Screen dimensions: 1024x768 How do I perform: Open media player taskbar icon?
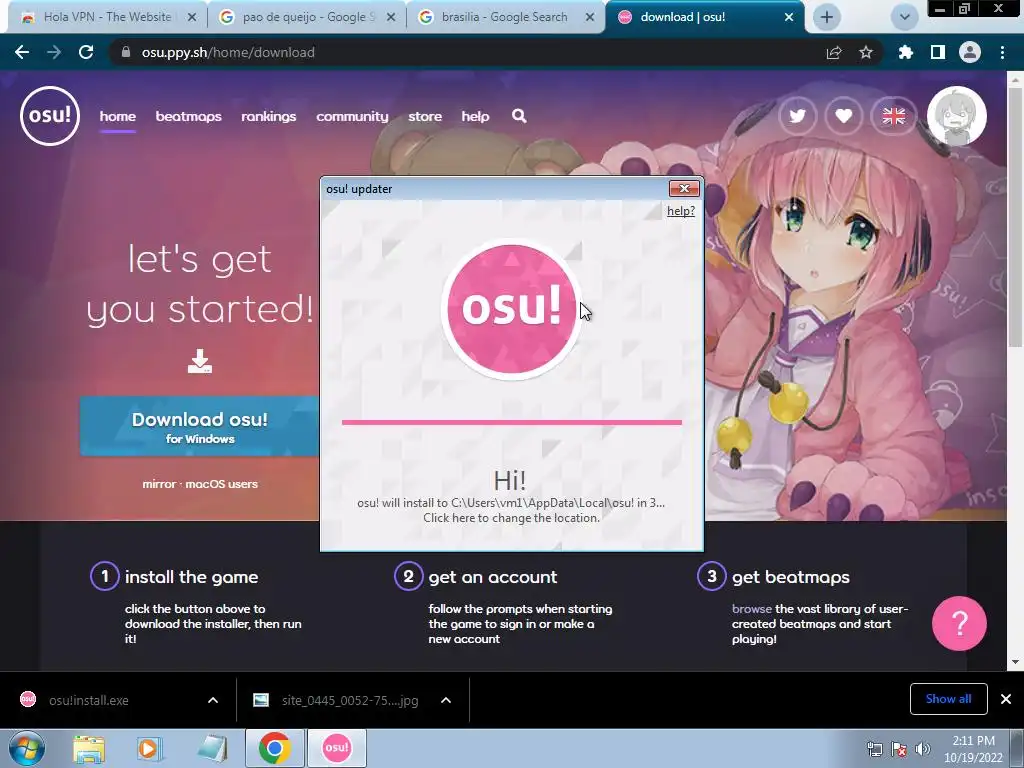tap(149, 749)
